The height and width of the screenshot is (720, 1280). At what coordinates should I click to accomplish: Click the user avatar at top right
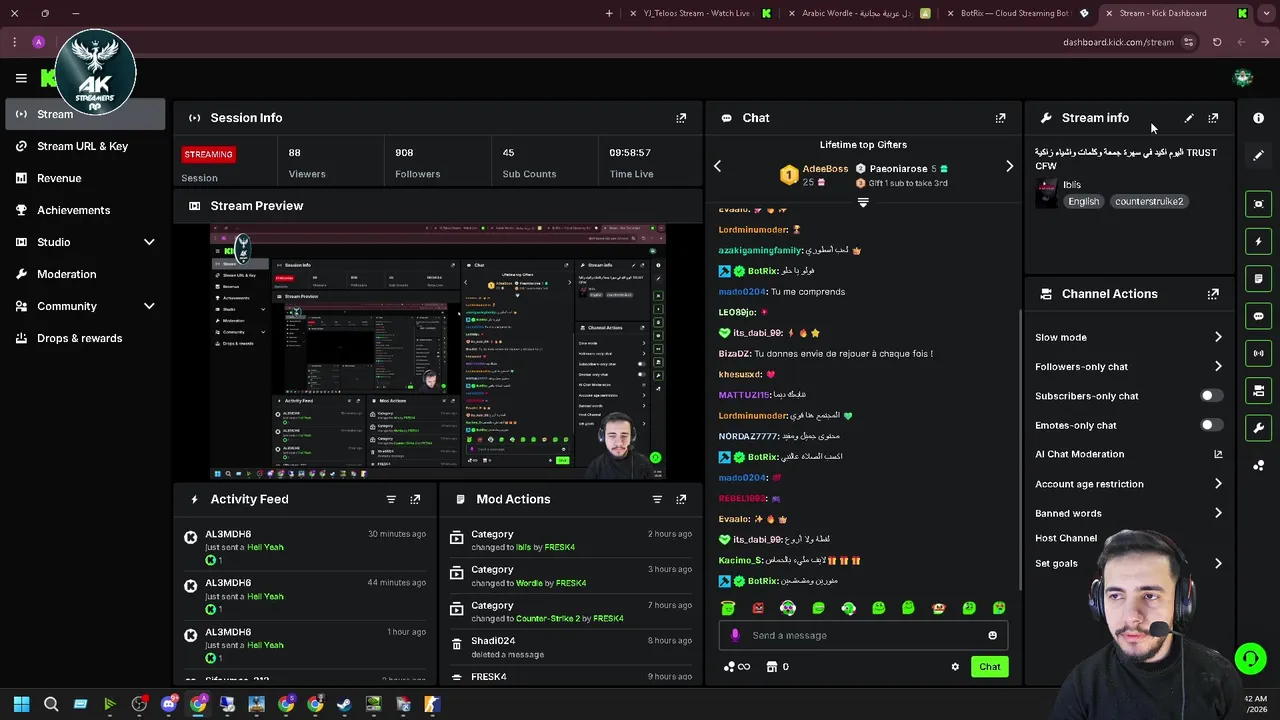pos(1243,78)
